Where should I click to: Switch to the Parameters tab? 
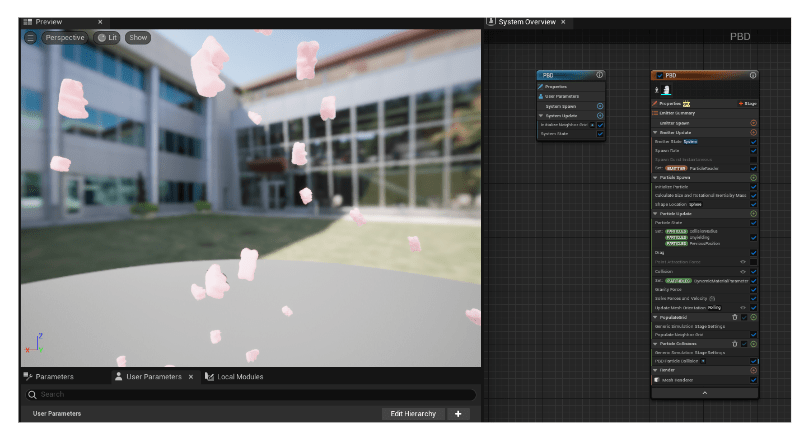click(53, 377)
